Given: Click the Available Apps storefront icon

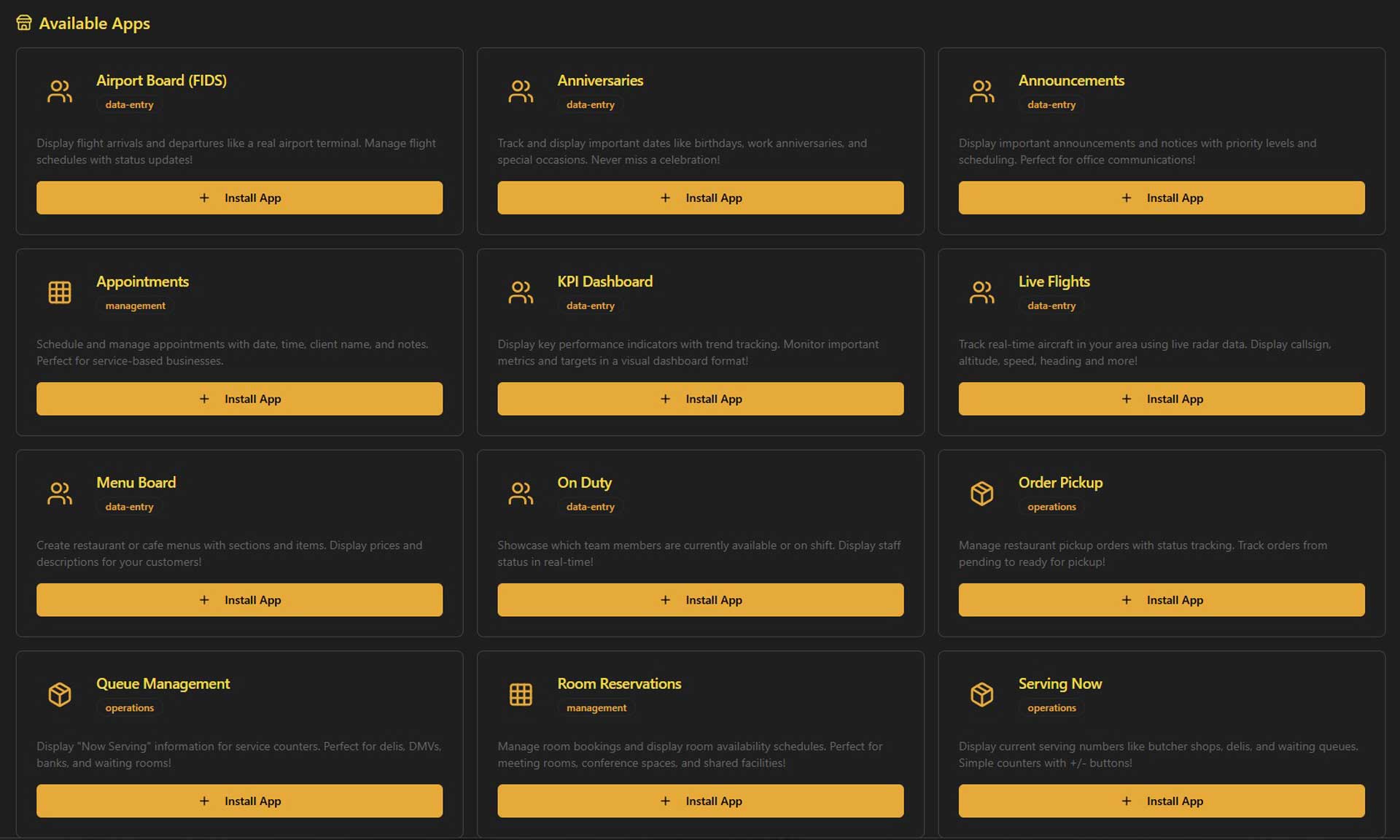Looking at the screenshot, I should [24, 23].
